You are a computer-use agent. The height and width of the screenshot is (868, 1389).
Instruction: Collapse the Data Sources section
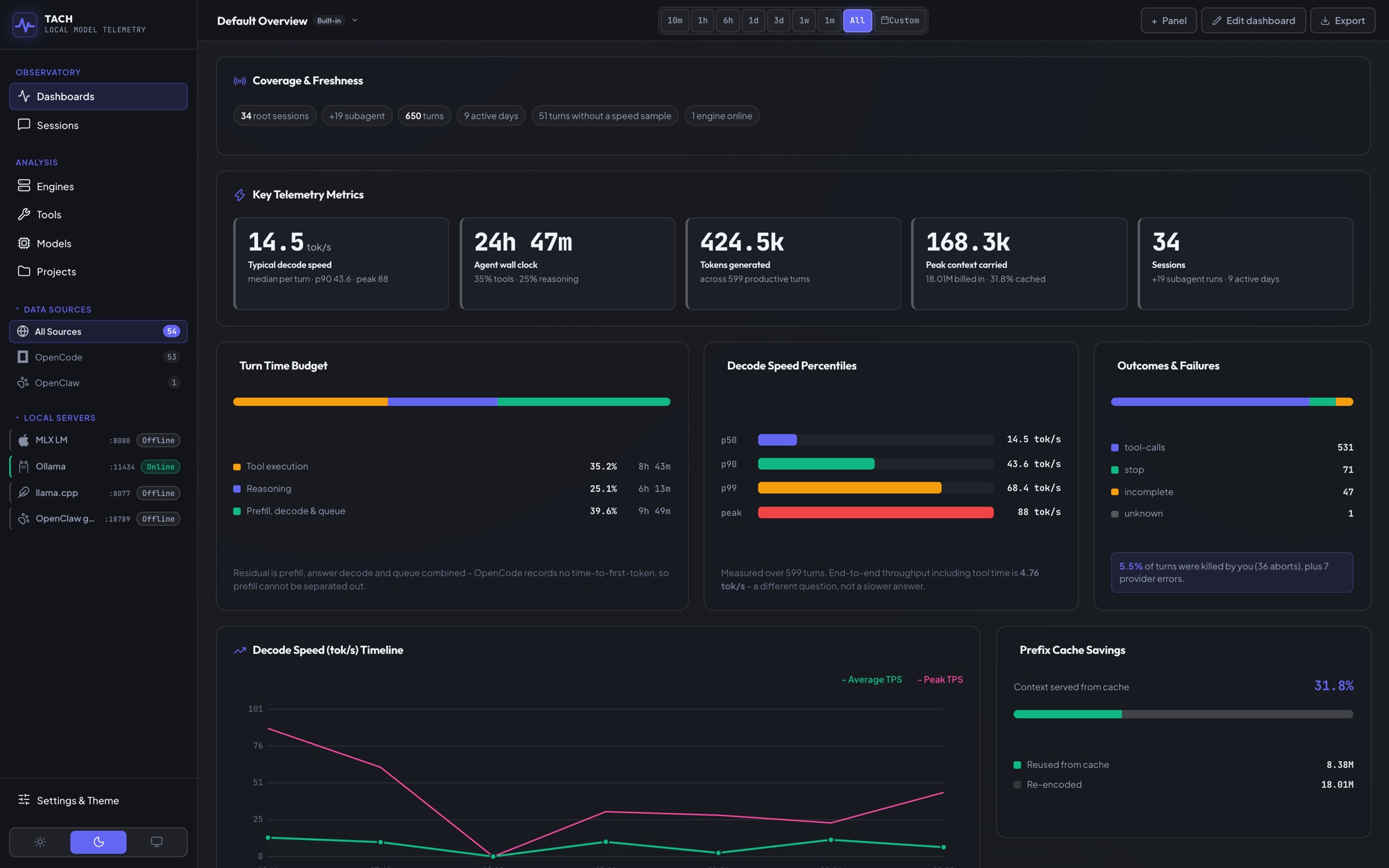[54, 309]
